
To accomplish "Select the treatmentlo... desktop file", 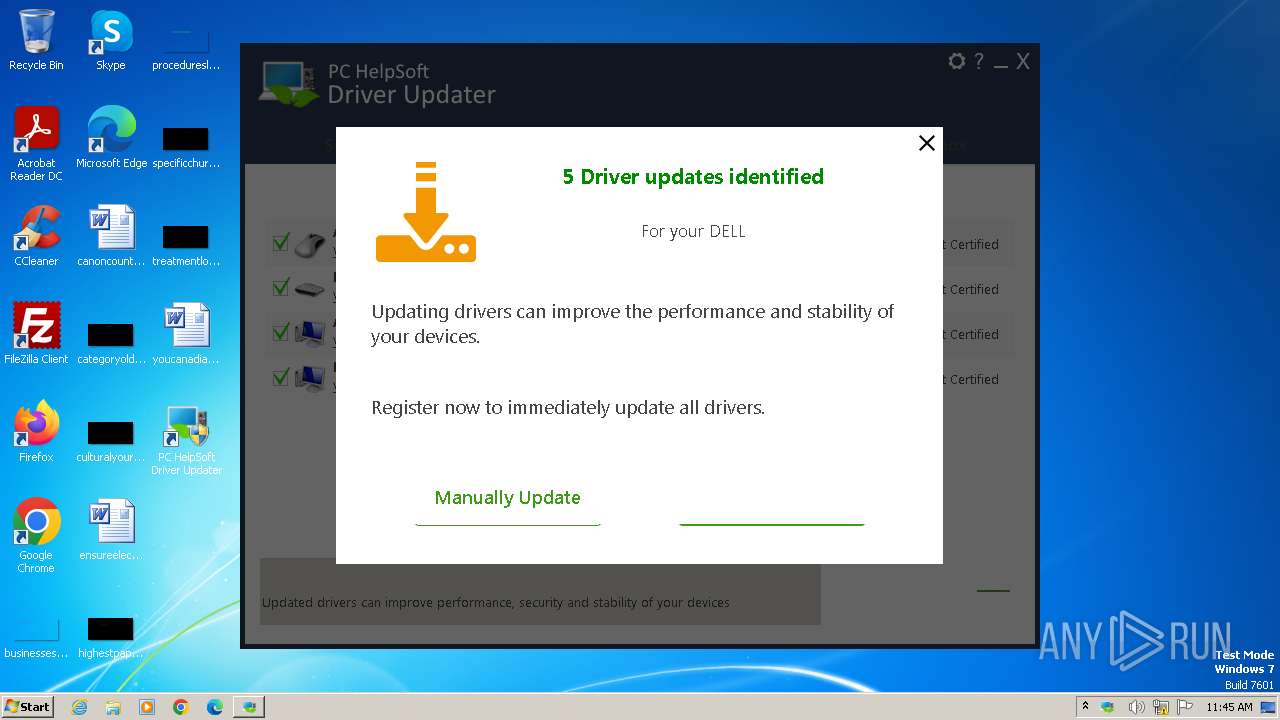I will coord(186,244).
